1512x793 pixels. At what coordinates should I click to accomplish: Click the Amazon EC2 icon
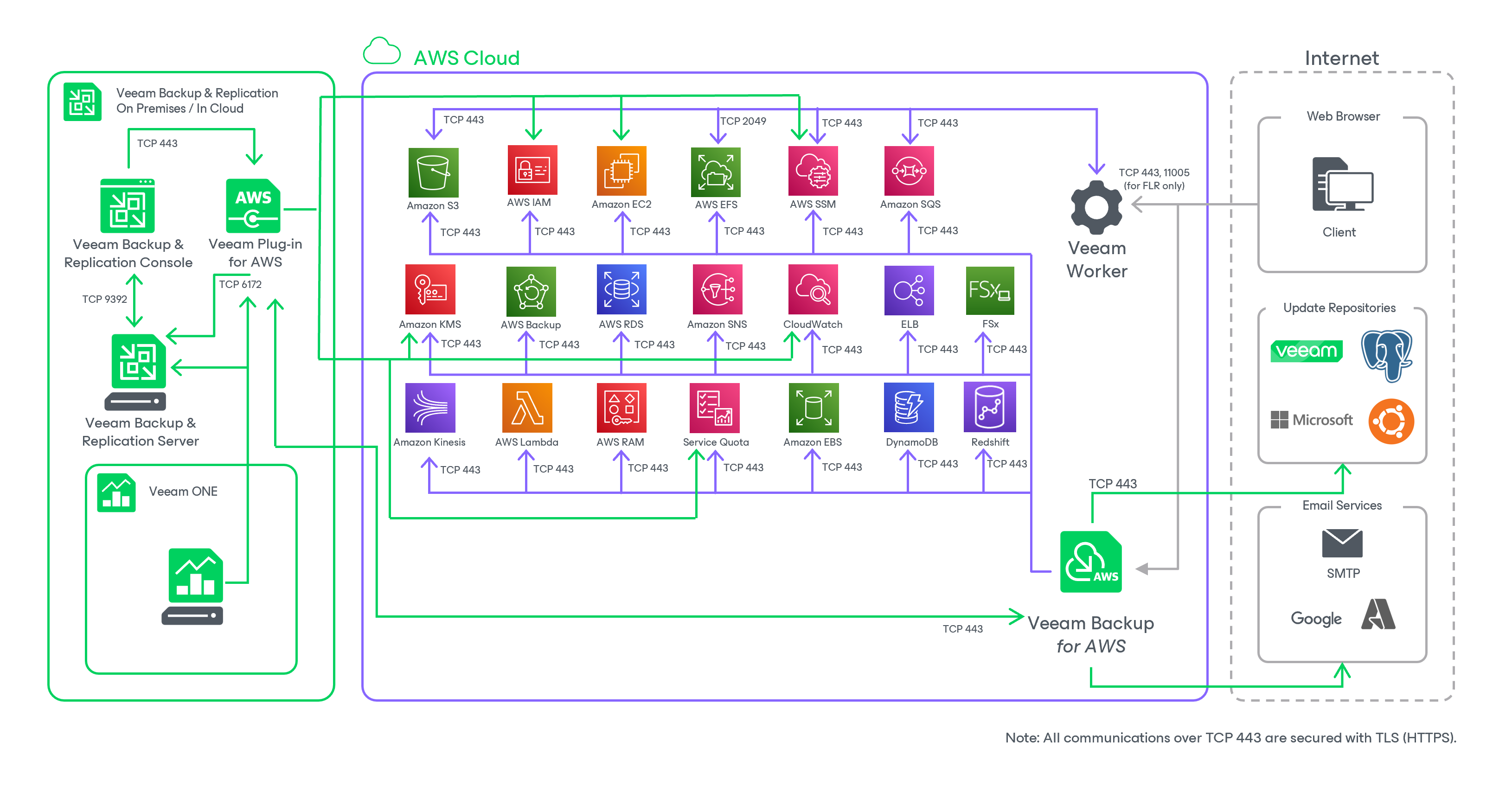click(621, 171)
